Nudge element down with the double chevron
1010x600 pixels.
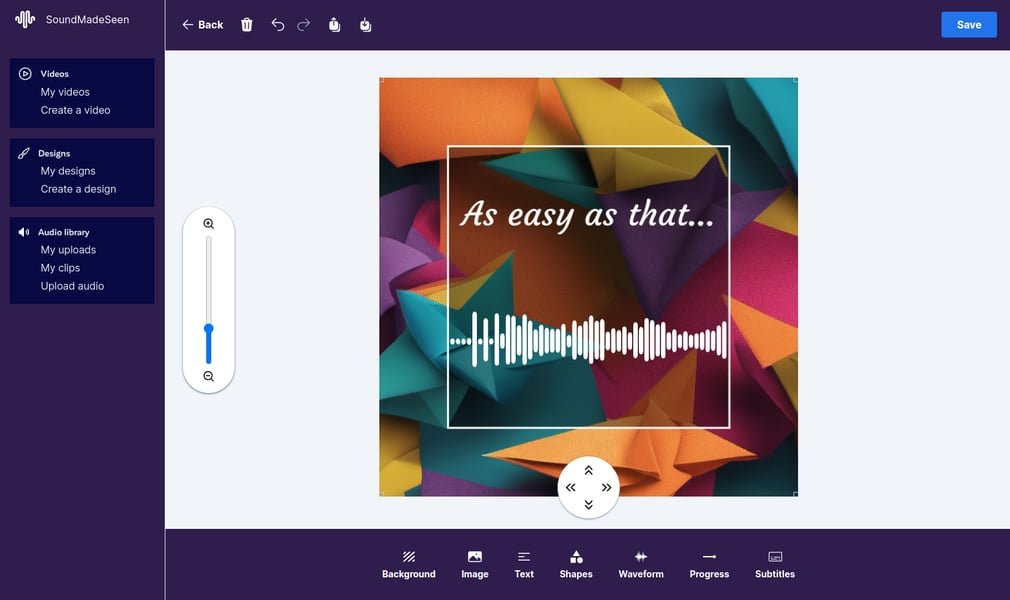(588, 505)
